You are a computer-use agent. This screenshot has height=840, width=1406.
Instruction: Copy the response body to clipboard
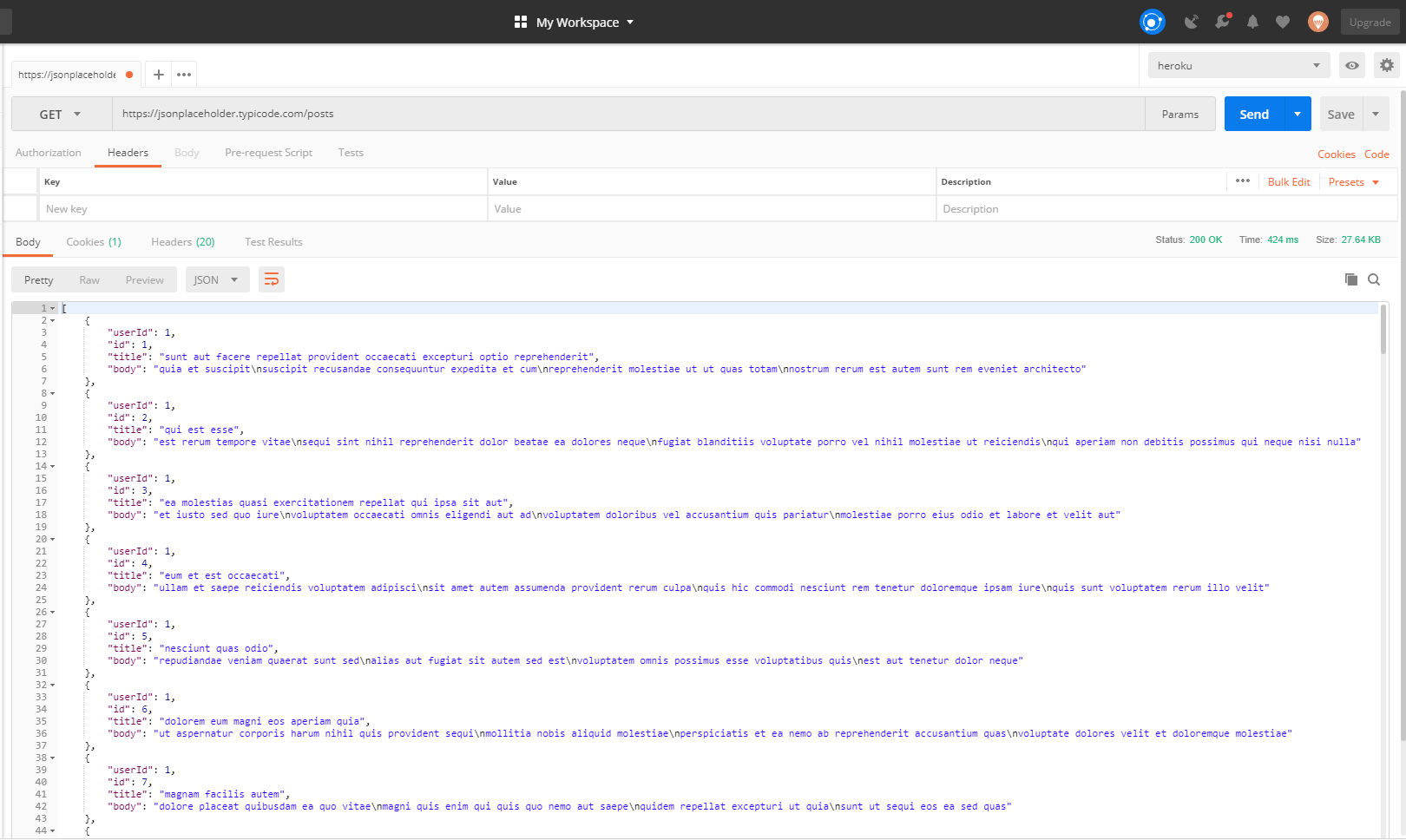point(1350,279)
